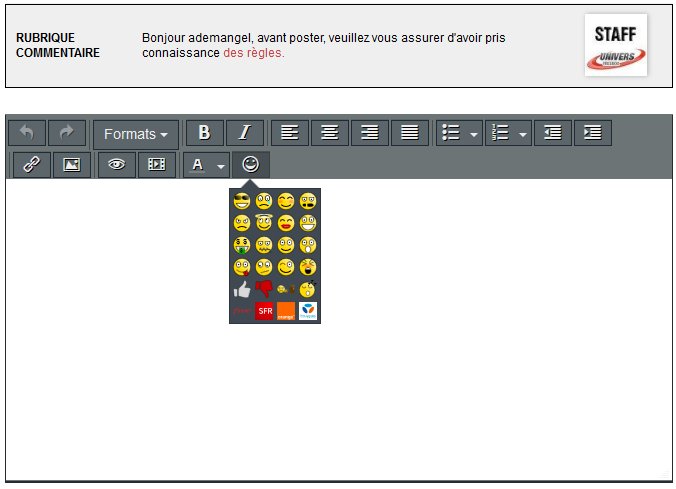Insert the red thumbs down icon
Image resolution: width=676 pixels, height=489 pixels.
[264, 289]
